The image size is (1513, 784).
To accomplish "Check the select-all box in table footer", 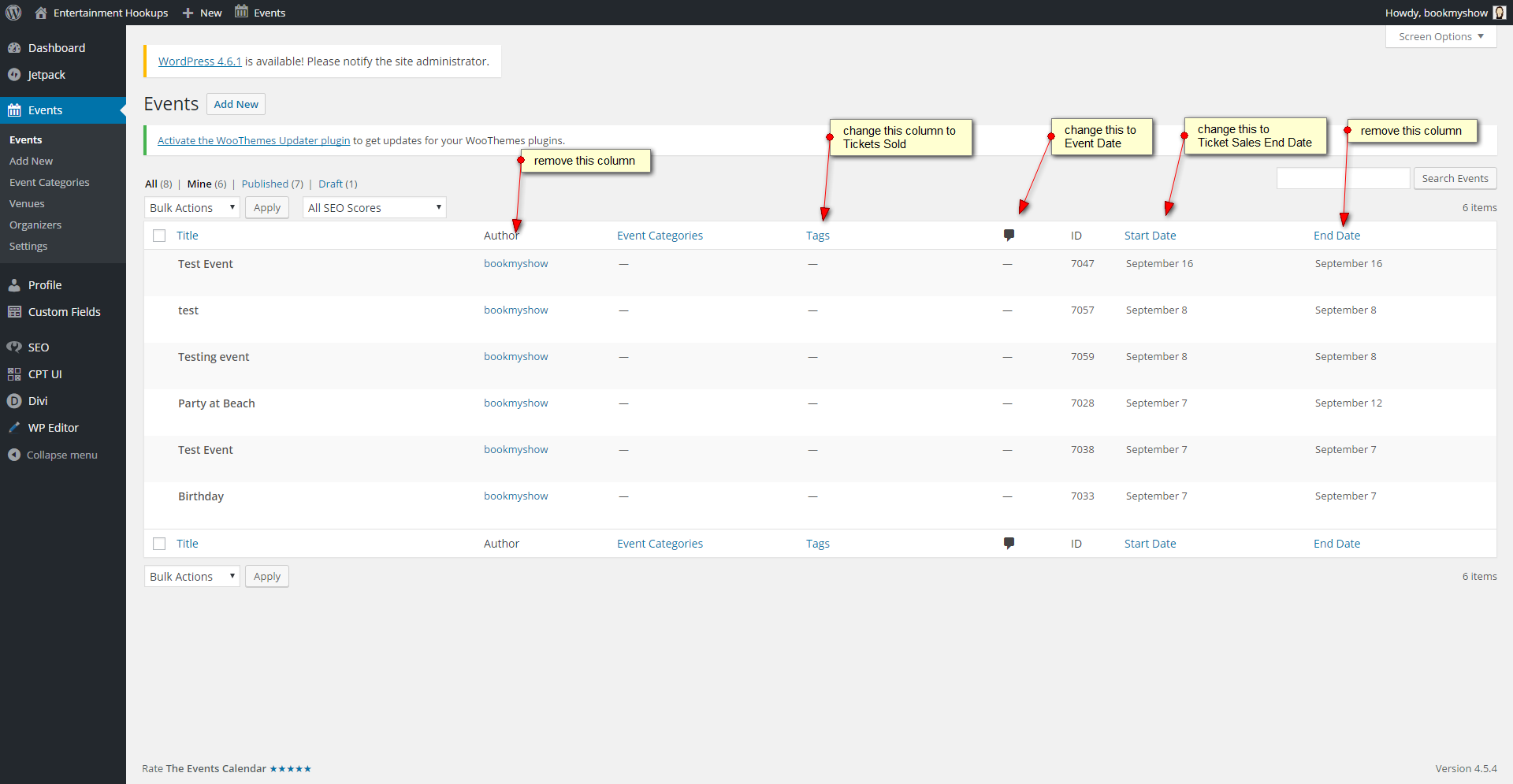I will pyautogui.click(x=159, y=544).
